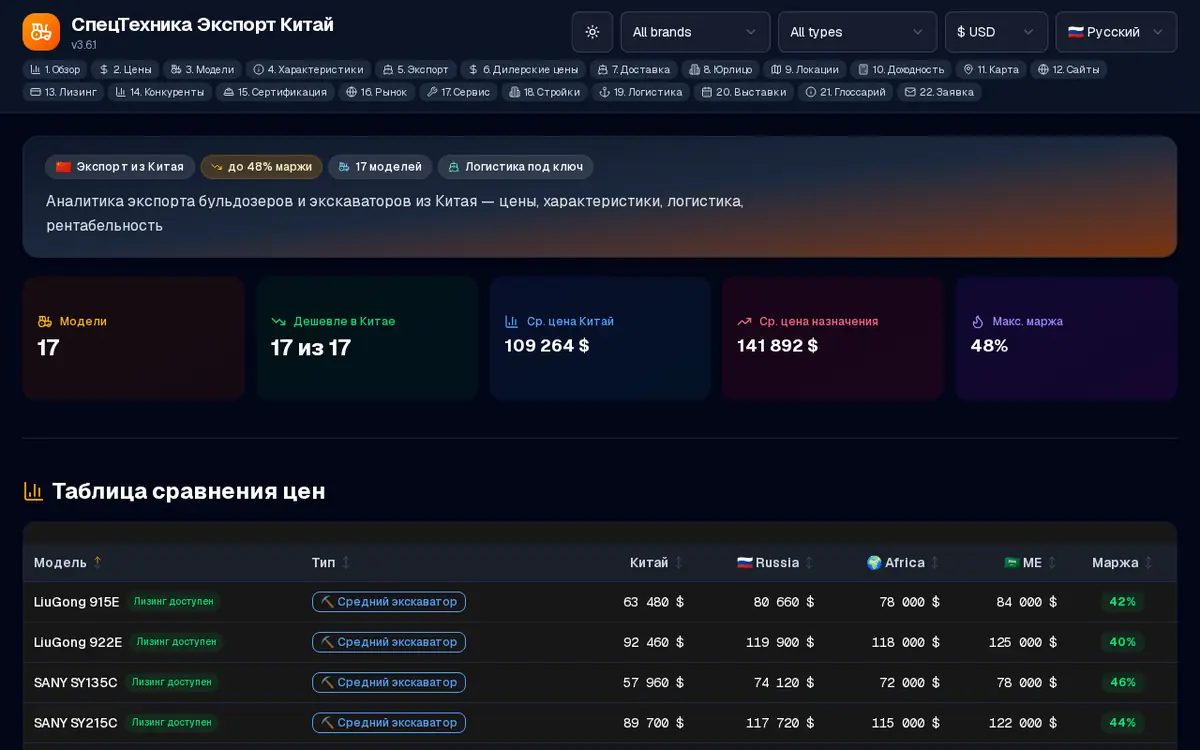The height and width of the screenshot is (750, 1200).
Task: Select the 17 моделей chip
Action: pyautogui.click(x=380, y=167)
